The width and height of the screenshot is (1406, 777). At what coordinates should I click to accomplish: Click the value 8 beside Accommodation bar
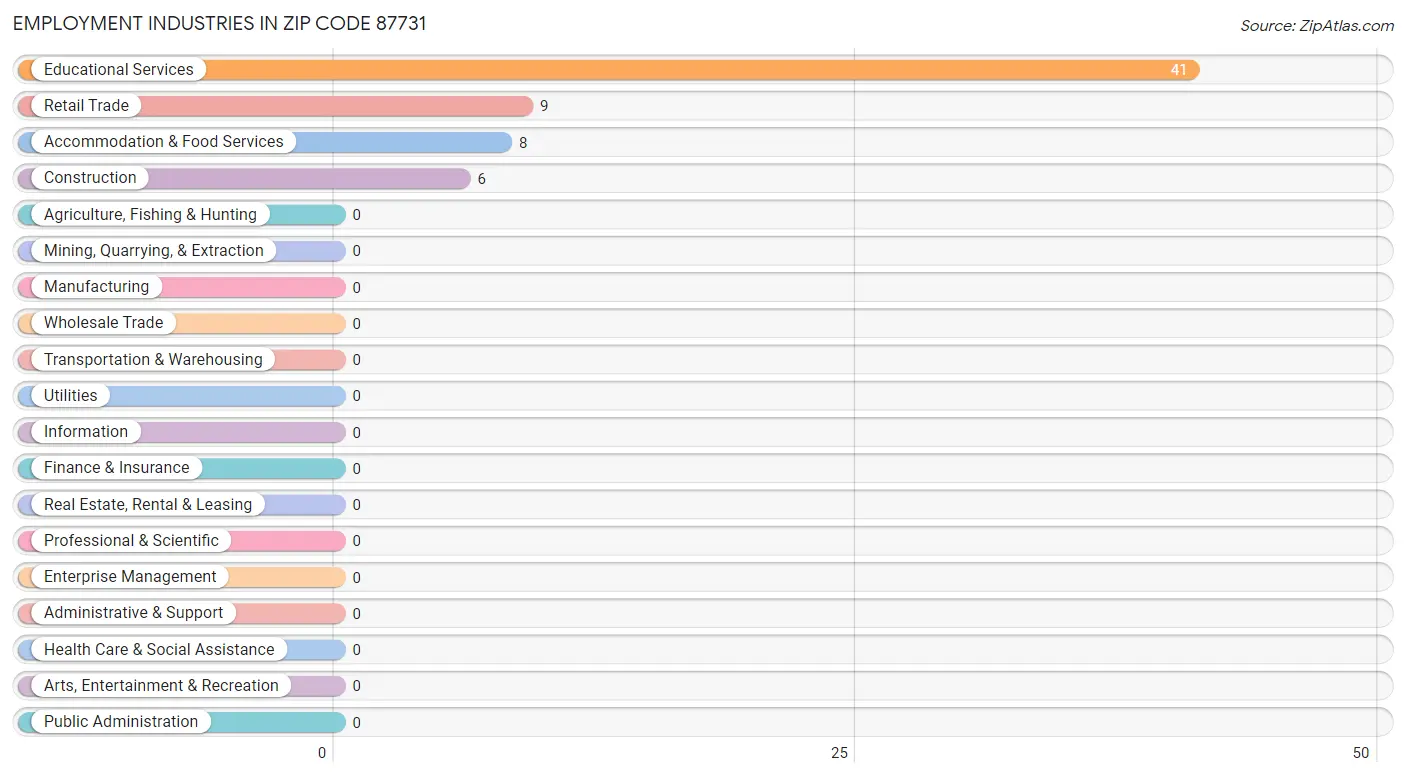pos(523,142)
